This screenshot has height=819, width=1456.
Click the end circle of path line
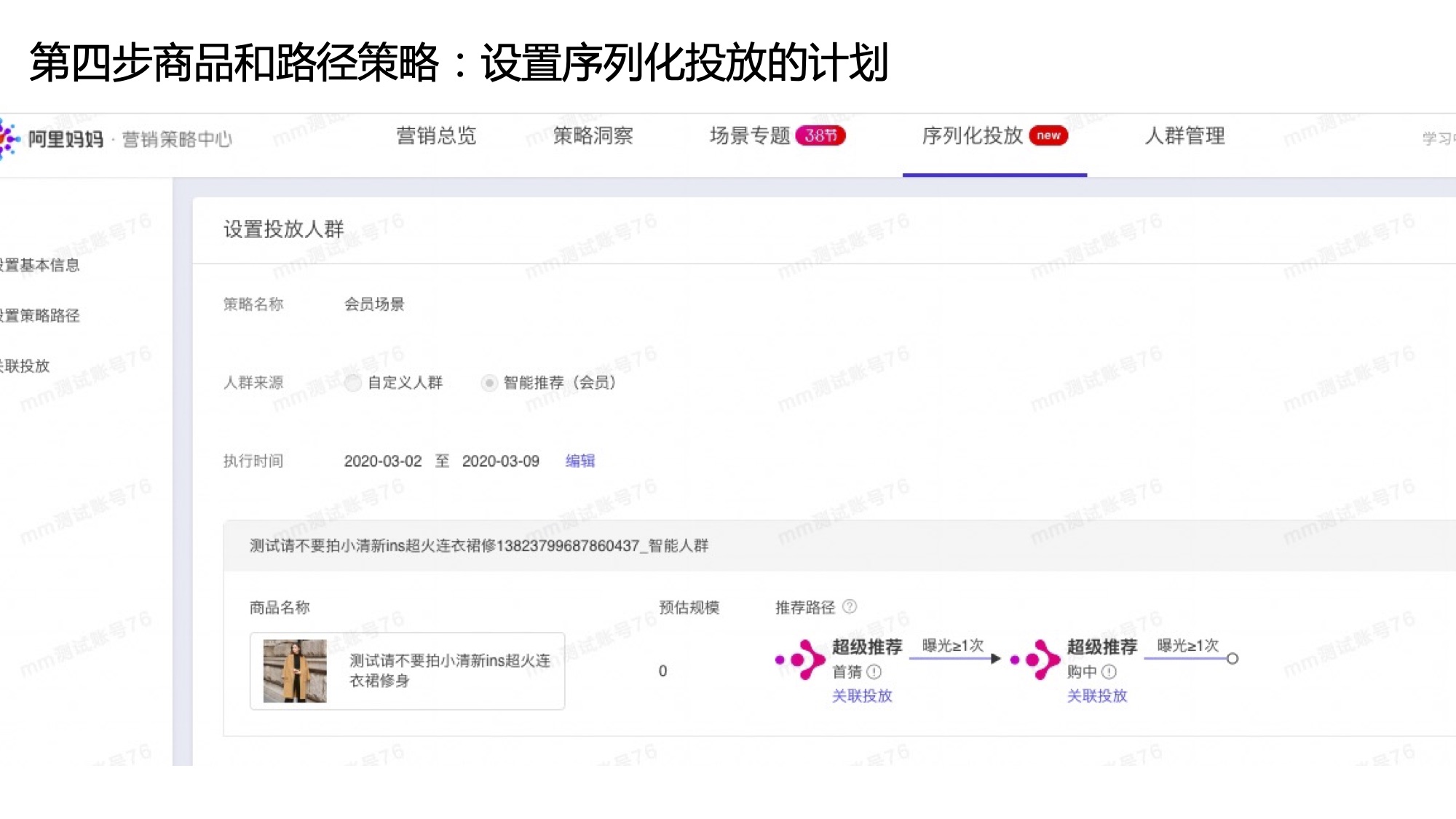1233,659
